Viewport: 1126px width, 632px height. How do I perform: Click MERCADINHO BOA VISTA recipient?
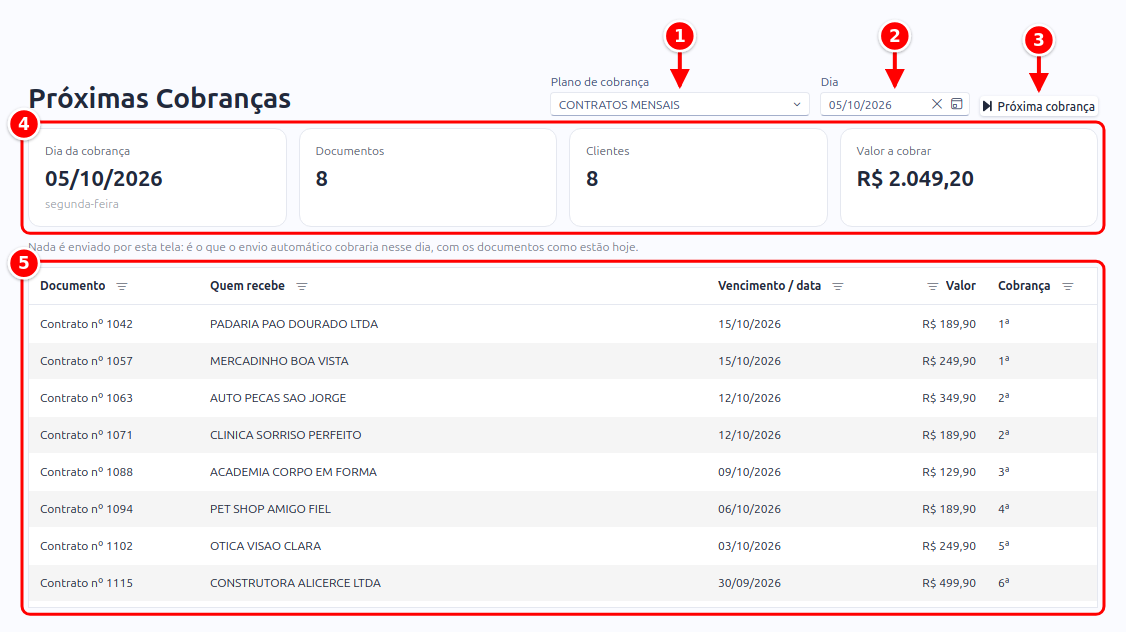tap(279, 361)
